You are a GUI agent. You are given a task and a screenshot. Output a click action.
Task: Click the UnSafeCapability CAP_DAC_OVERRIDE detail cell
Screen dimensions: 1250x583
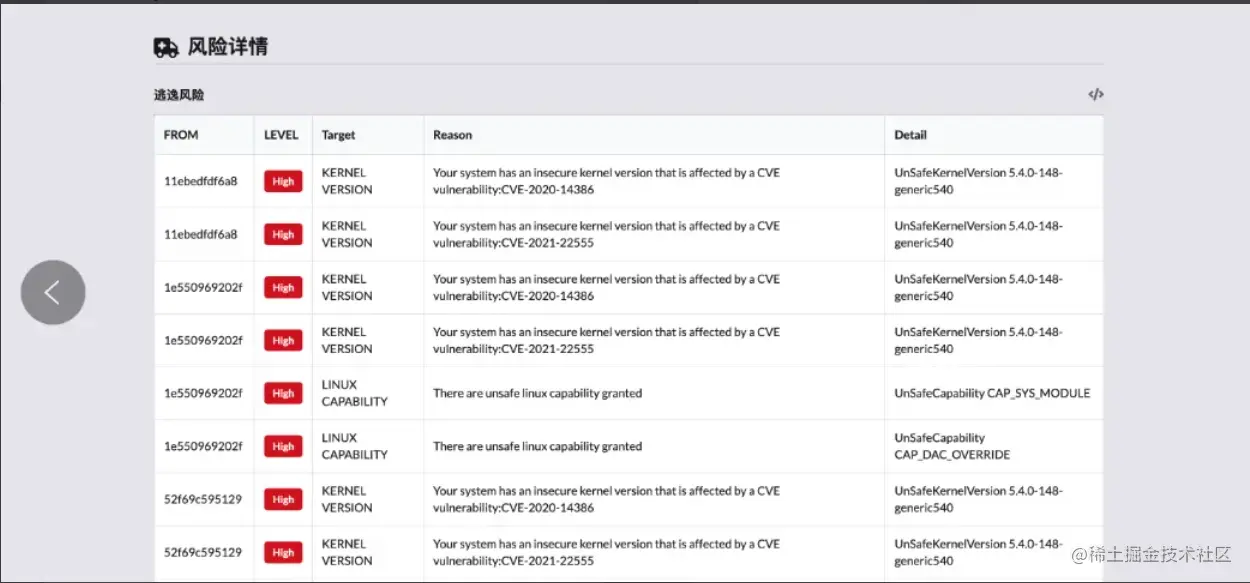(952, 446)
